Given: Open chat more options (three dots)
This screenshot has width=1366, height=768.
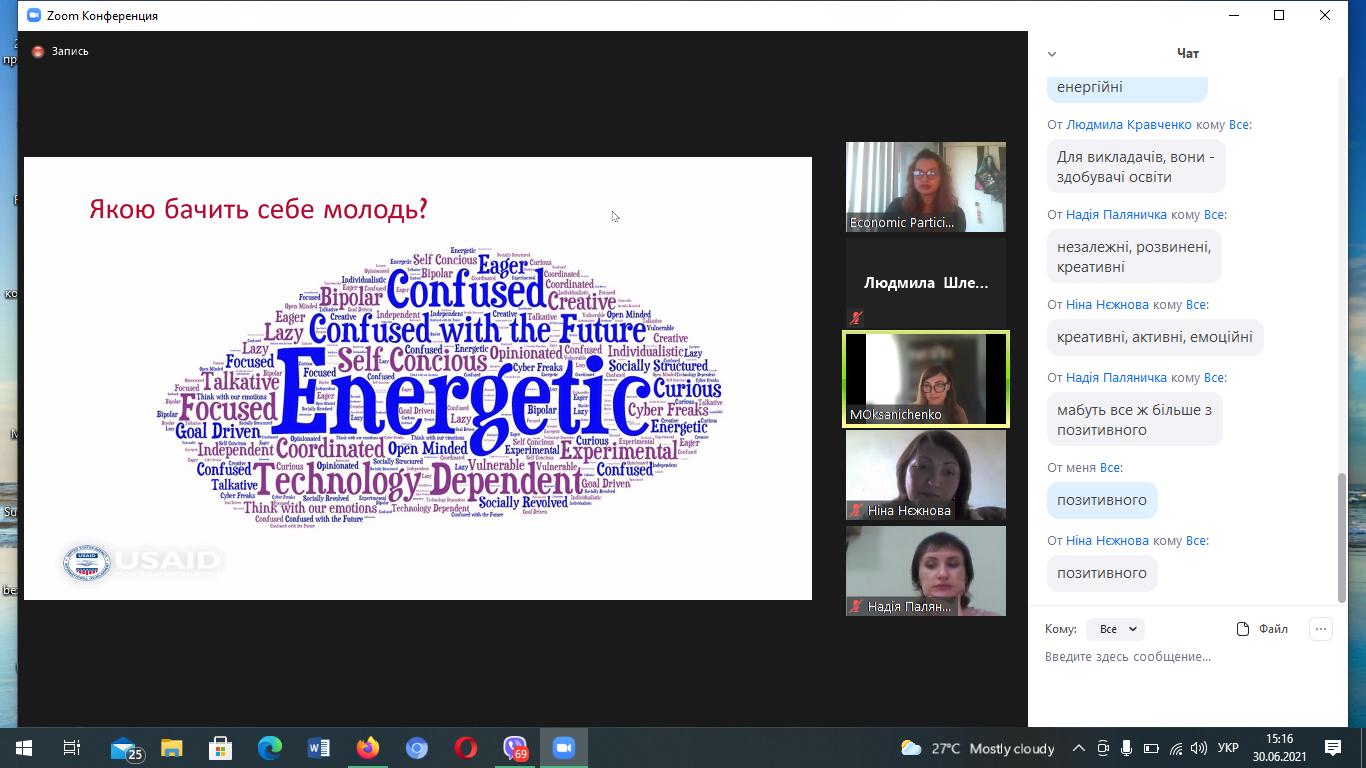Looking at the screenshot, I should [x=1321, y=629].
